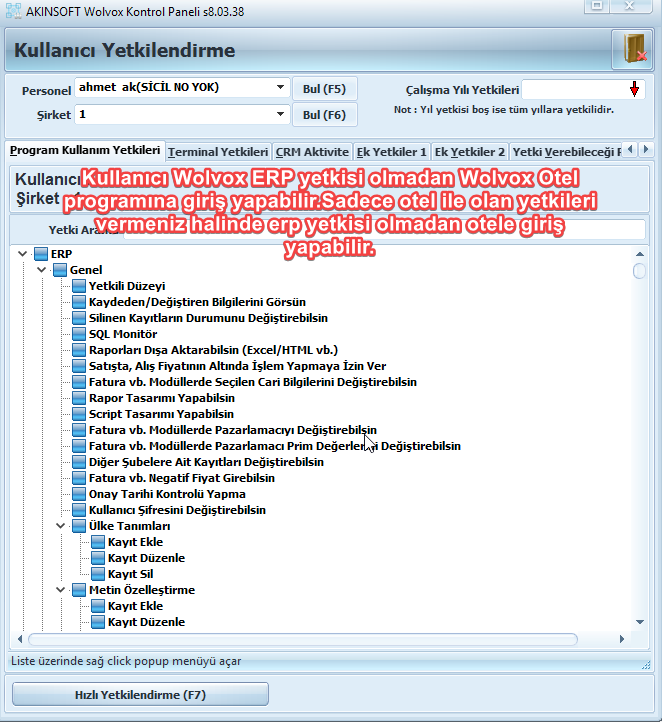Click horizontal scrollbar left arrow
Image resolution: width=662 pixels, height=722 pixels.
point(20,639)
